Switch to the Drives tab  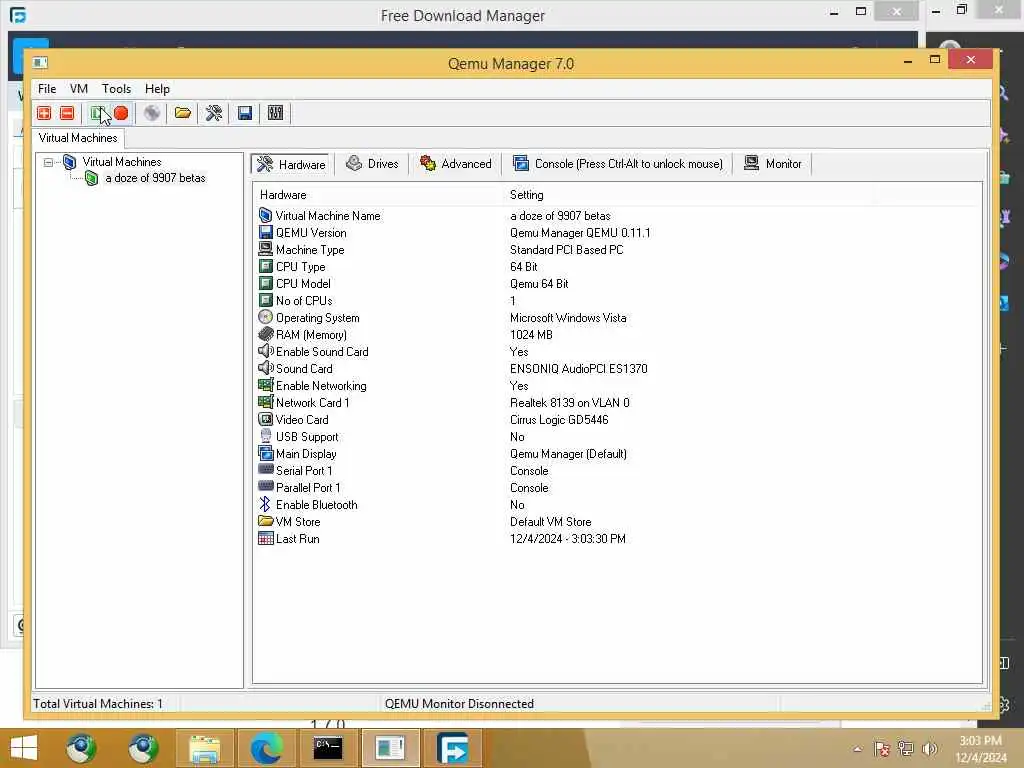click(x=372, y=164)
